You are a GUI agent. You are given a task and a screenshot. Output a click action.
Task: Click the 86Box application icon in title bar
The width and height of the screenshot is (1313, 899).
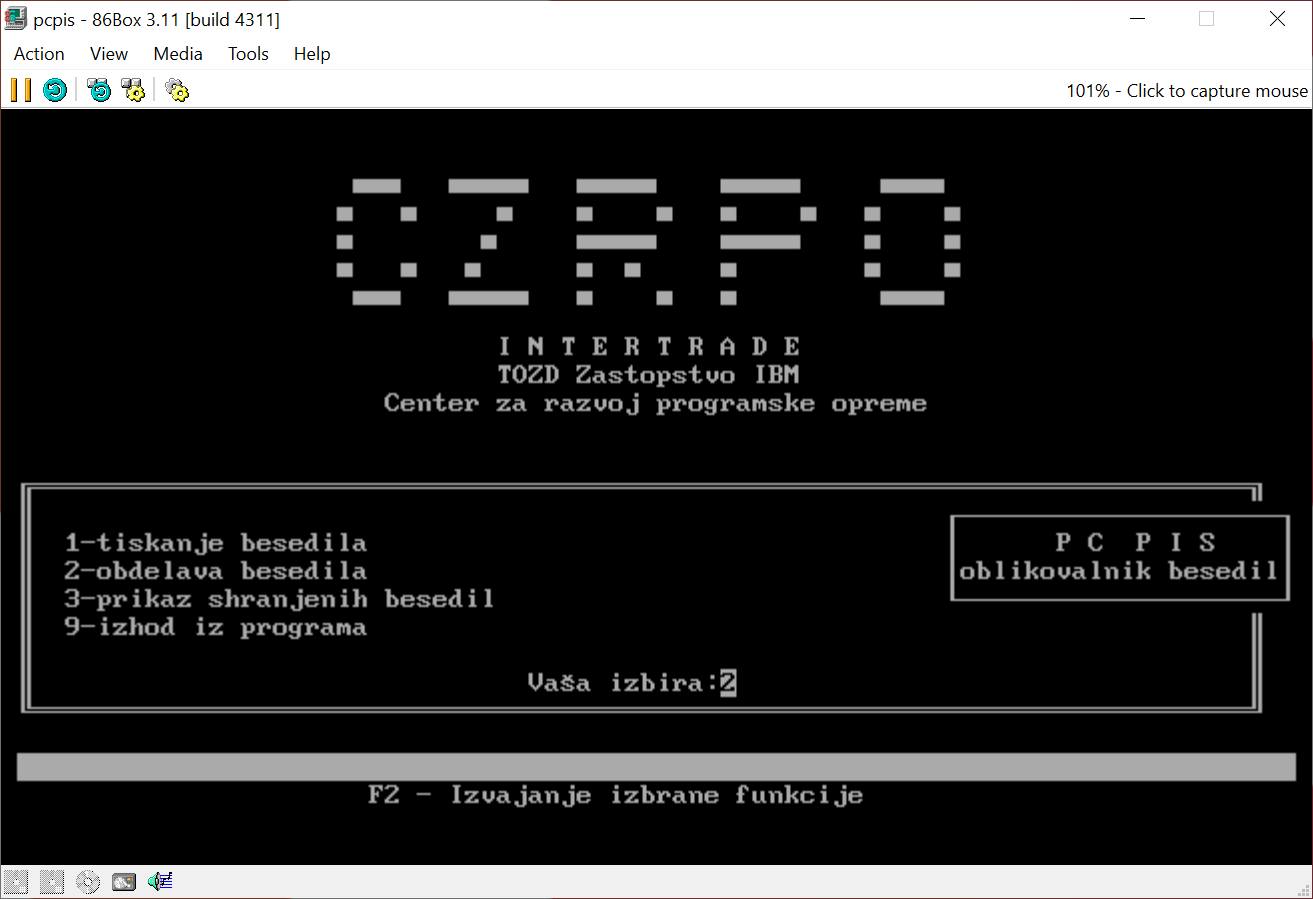click(15, 19)
